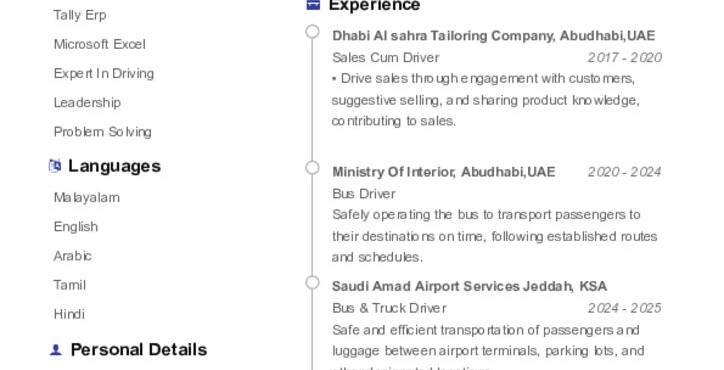Click Dhabi Al sahra Tailoring Company title
724x370 pixels.
point(494,36)
